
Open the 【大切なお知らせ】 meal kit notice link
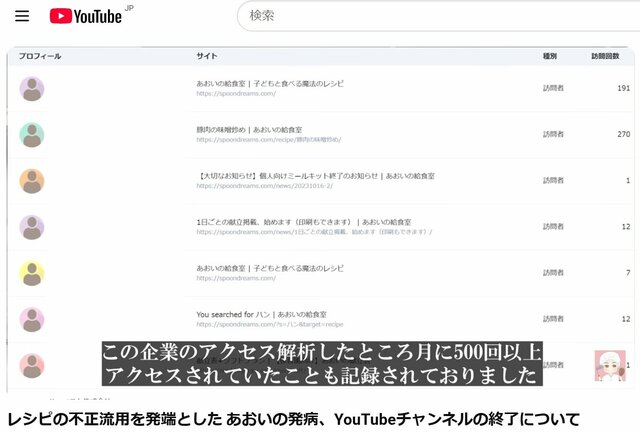pos(316,175)
